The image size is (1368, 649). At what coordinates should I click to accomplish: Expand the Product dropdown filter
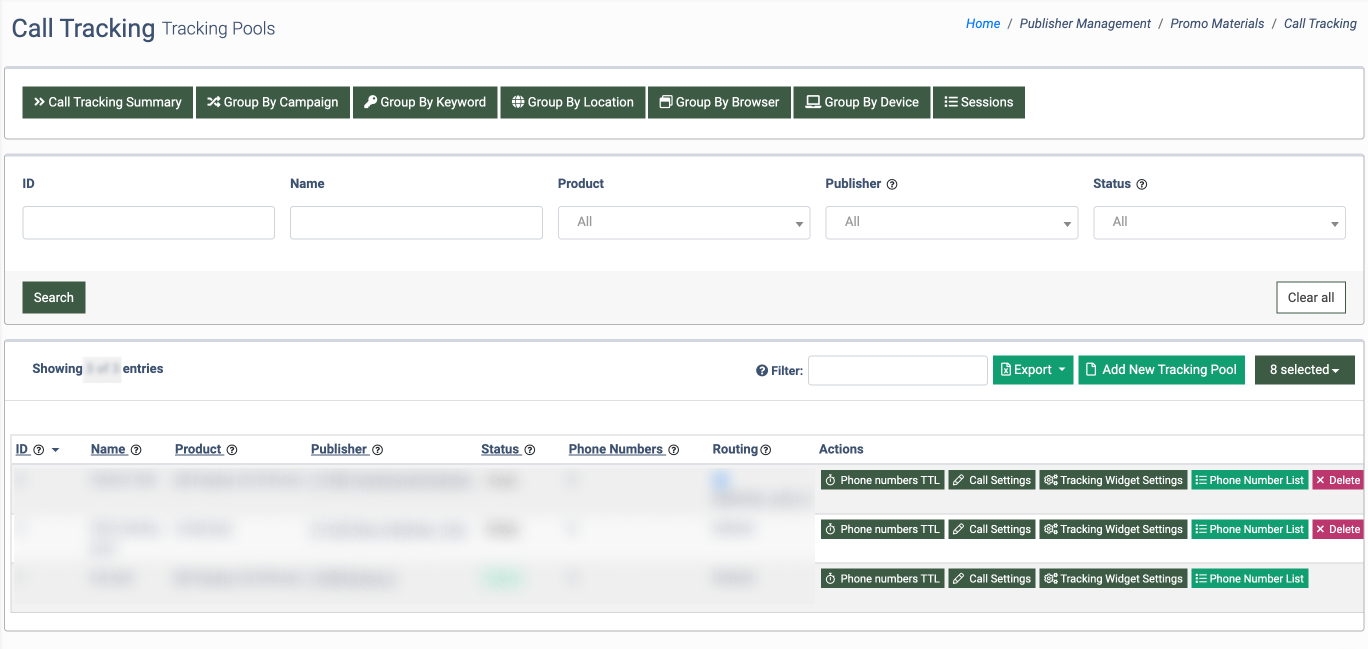(x=684, y=222)
